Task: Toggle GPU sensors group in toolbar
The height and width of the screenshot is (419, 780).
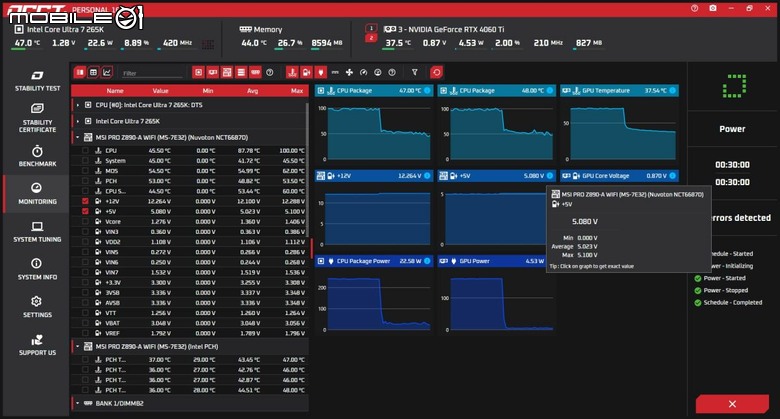Action: tap(212, 73)
